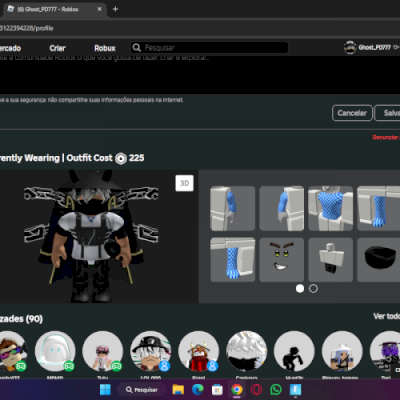
Task: Click the magnifier icon in Roblox search
Action: point(137,48)
